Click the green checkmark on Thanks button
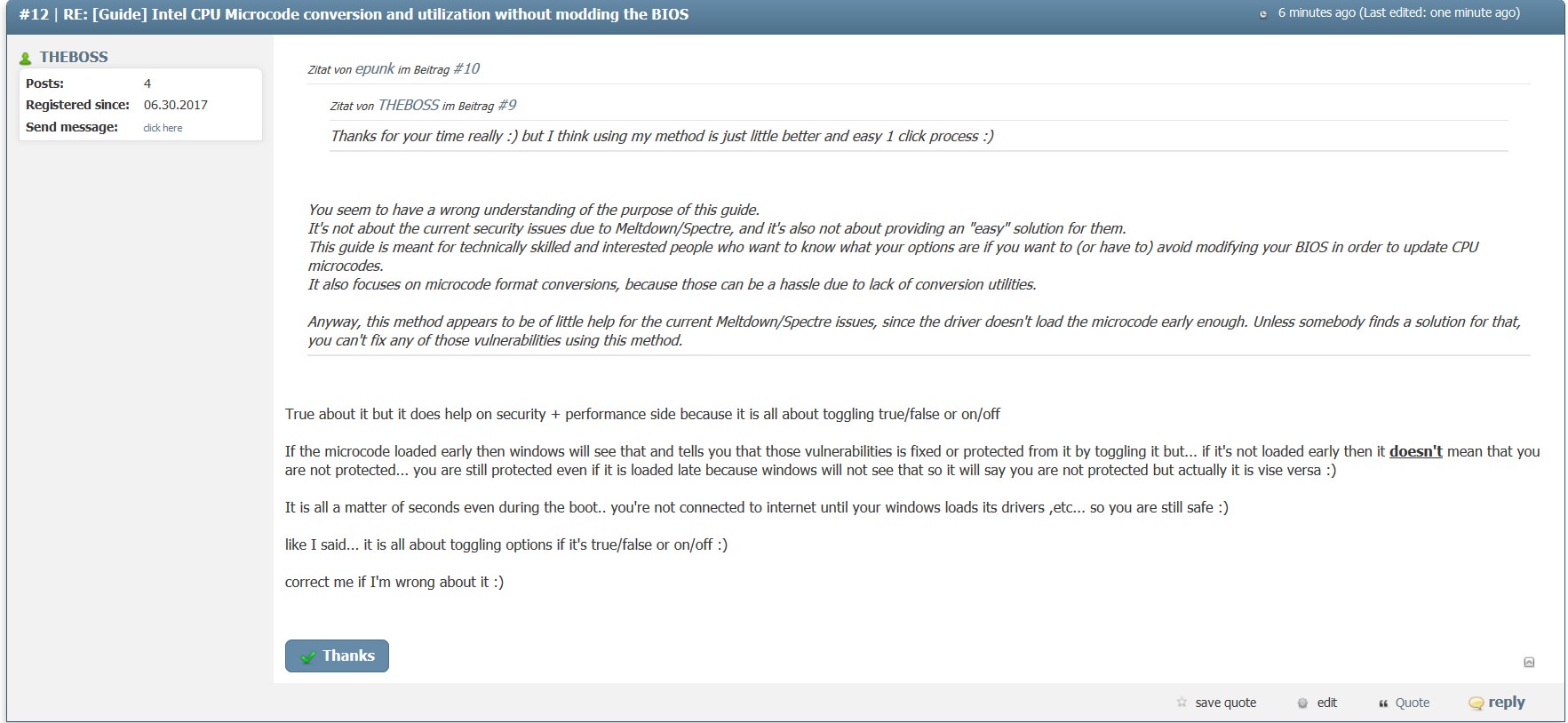Viewport: 1568px width, 723px height. tap(308, 656)
